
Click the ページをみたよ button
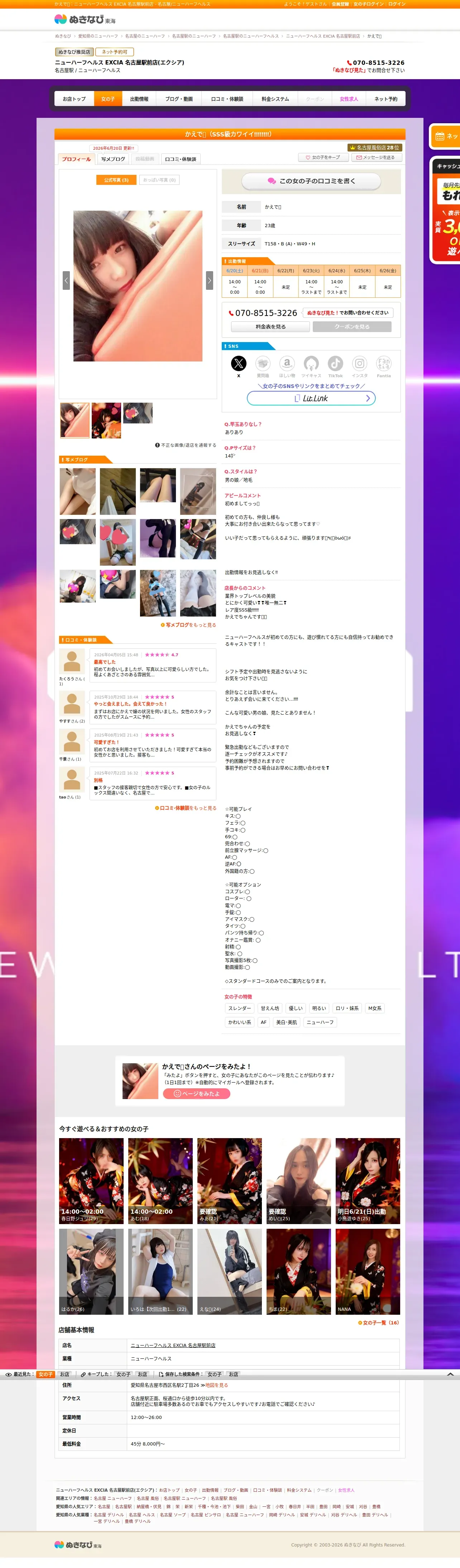(197, 1093)
